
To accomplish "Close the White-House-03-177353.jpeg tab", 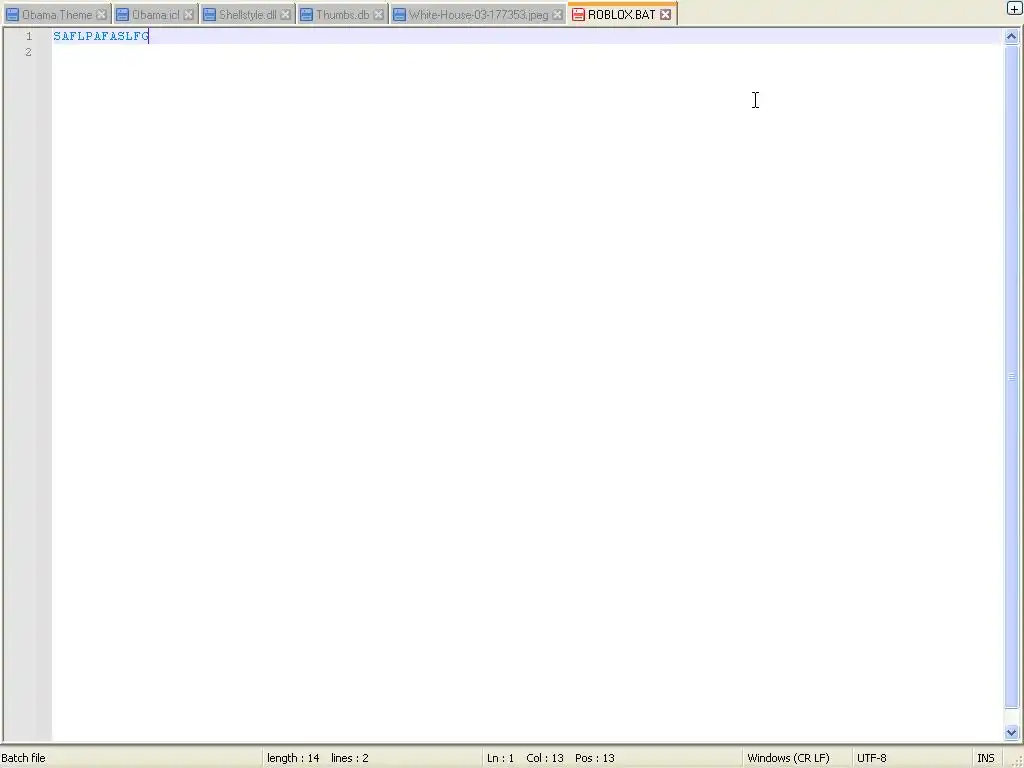I will tap(558, 14).
